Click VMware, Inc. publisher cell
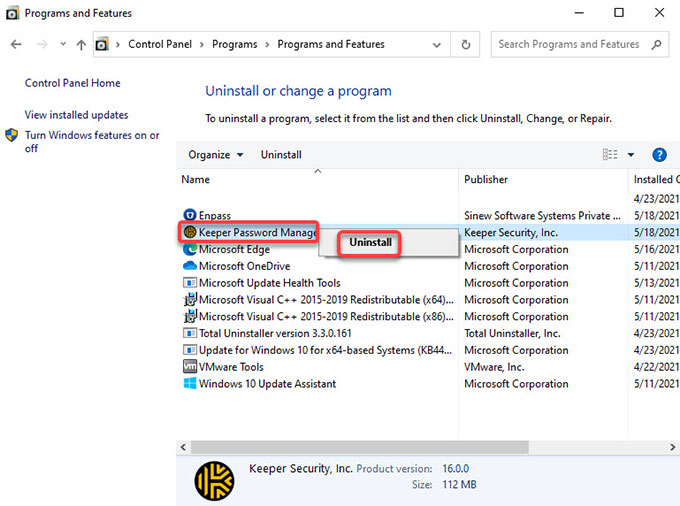 (494, 367)
